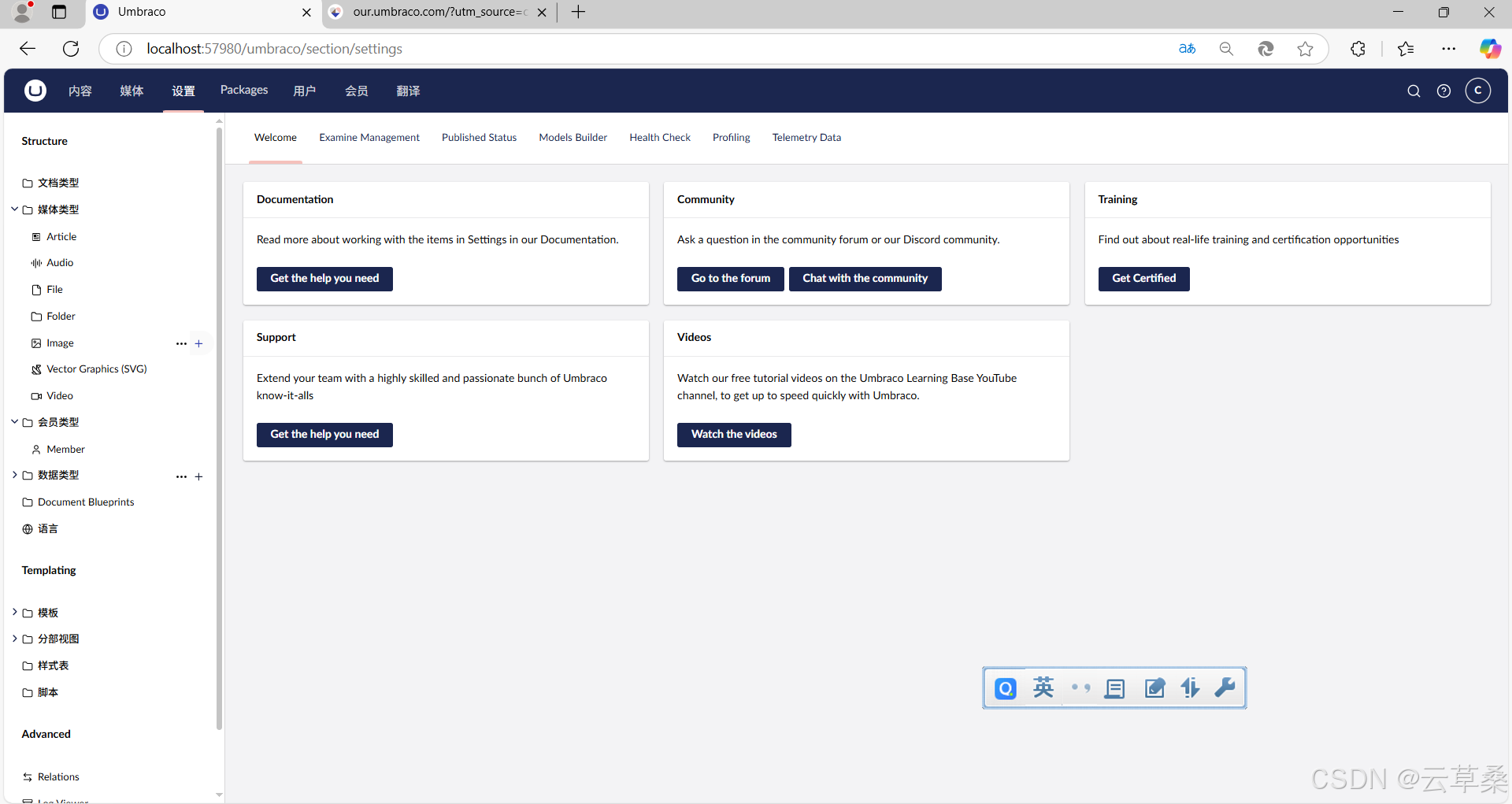Click the Go to the forum button
The image size is (1512, 804).
coord(731,279)
